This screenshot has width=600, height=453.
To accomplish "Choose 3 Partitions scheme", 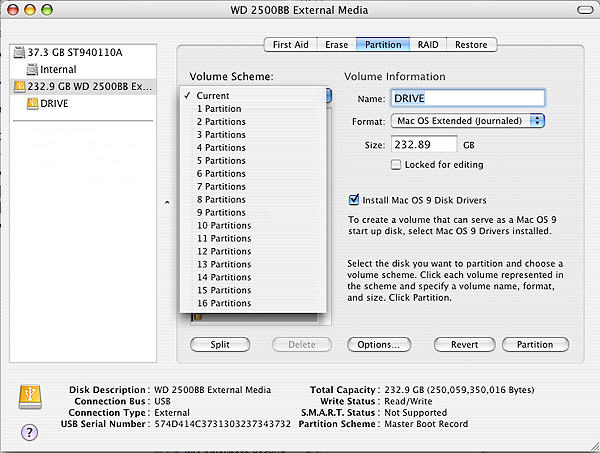I will click(x=253, y=135).
